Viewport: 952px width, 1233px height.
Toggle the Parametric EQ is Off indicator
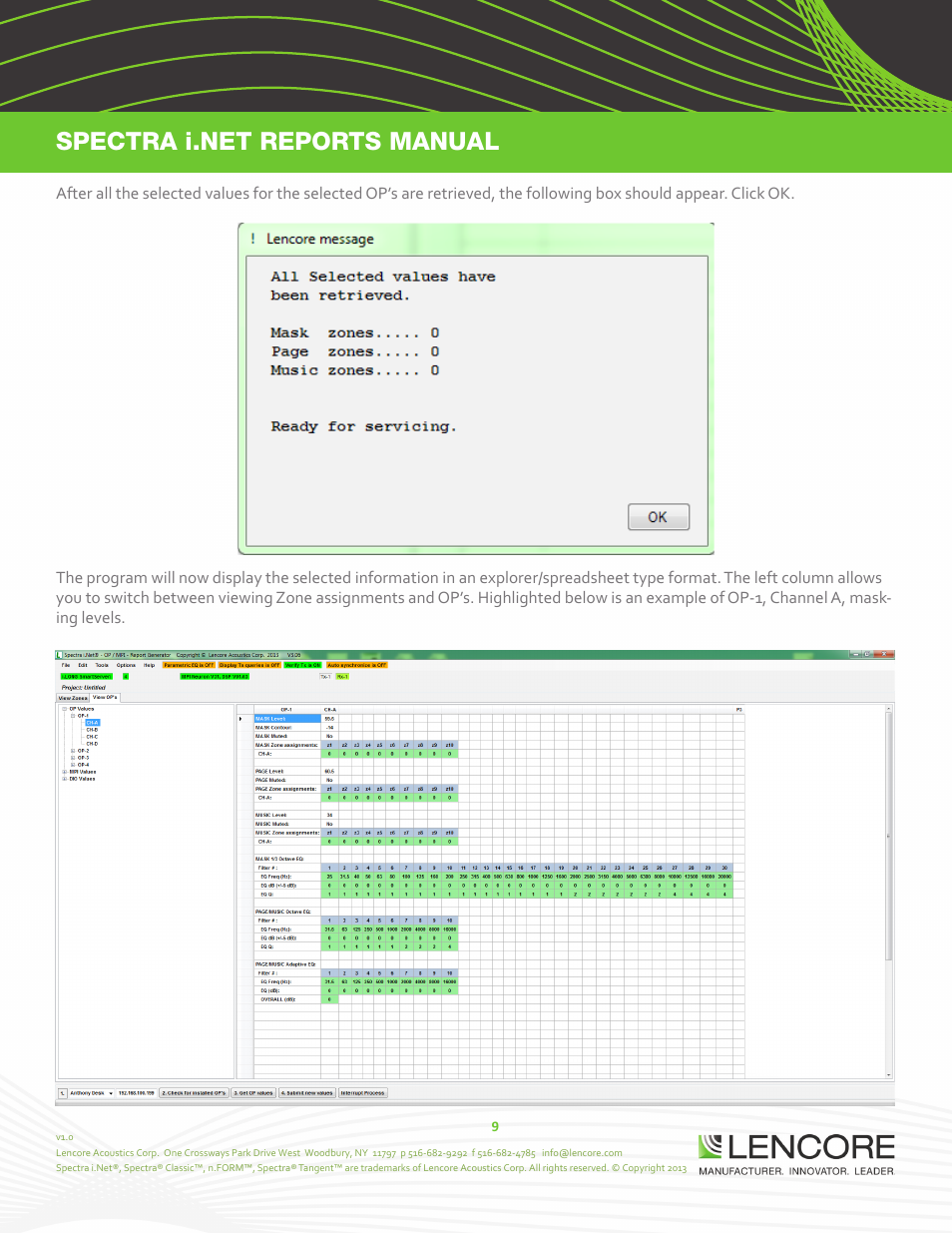pos(189,665)
